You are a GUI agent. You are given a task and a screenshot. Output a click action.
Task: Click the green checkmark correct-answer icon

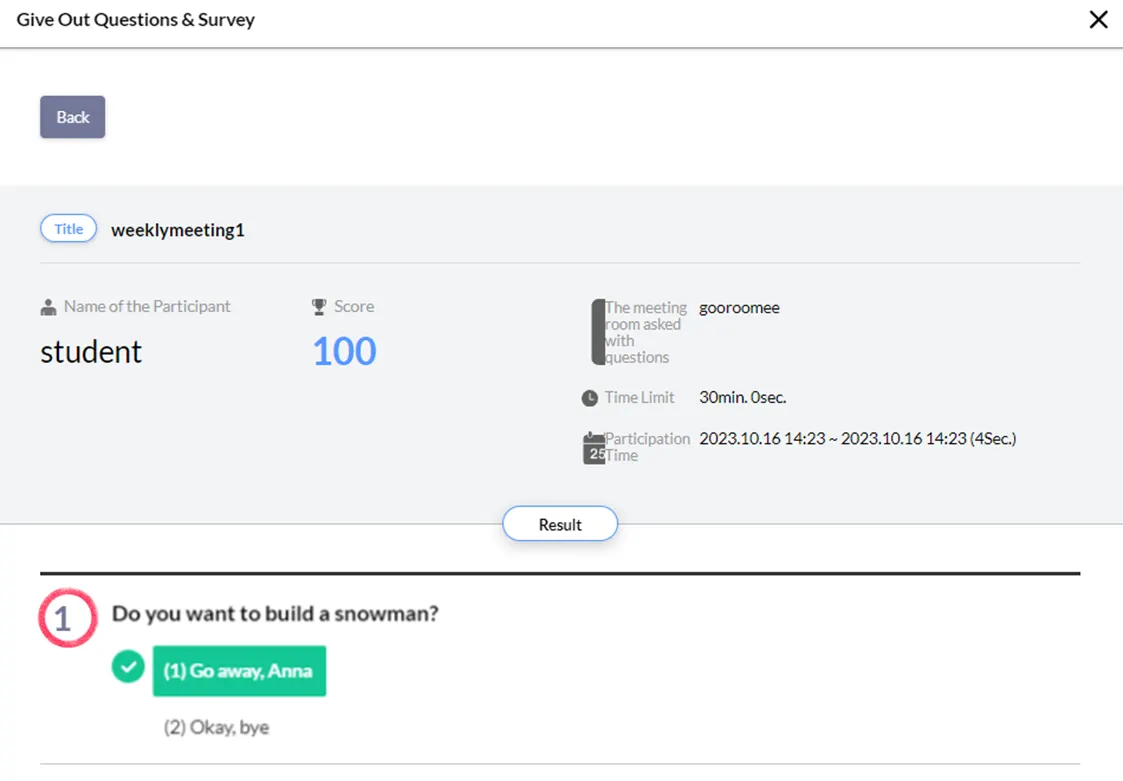(128, 666)
